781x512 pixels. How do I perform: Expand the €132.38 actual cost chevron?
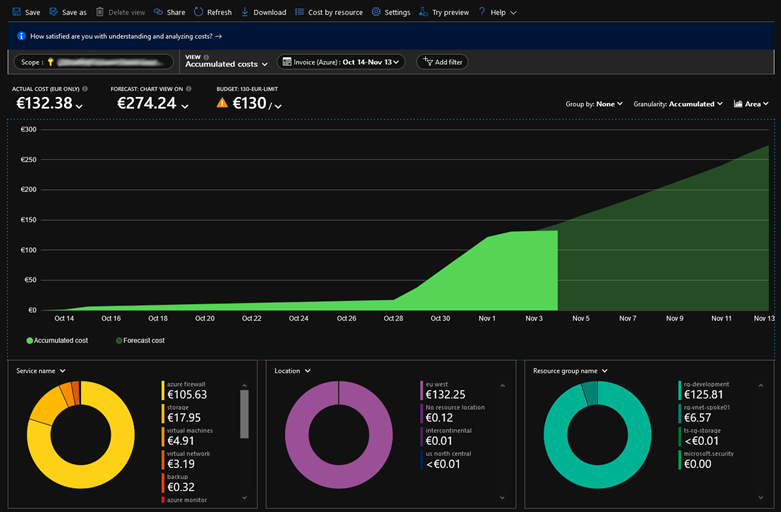tap(79, 106)
